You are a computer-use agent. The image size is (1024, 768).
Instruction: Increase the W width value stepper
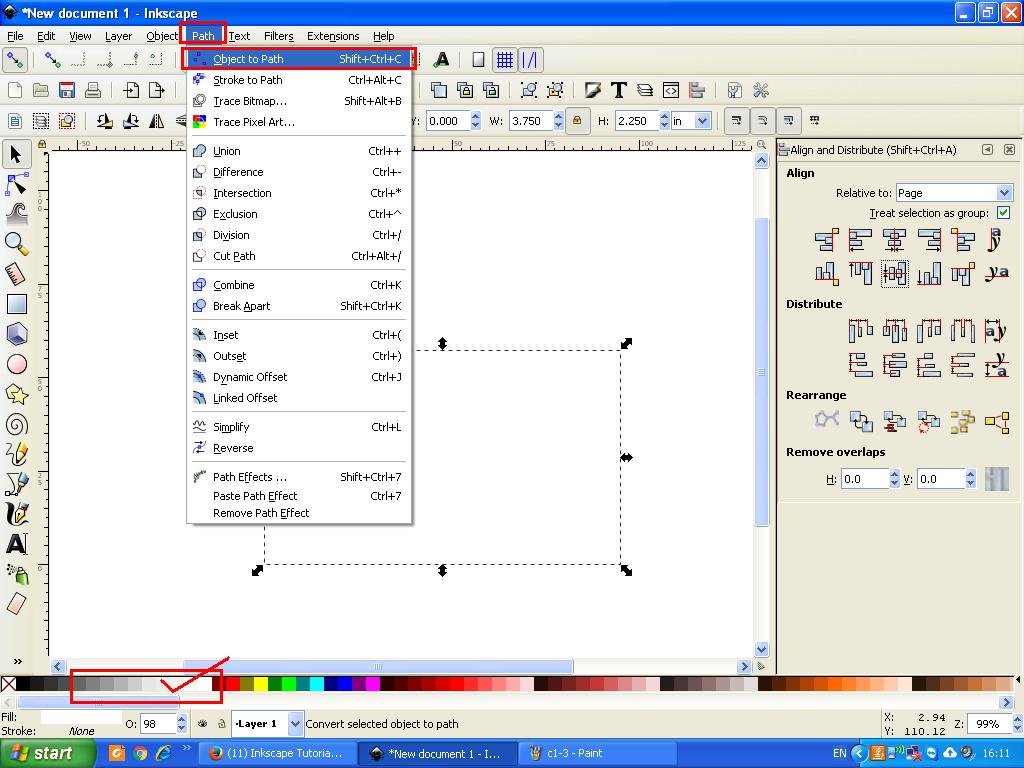tap(558, 116)
